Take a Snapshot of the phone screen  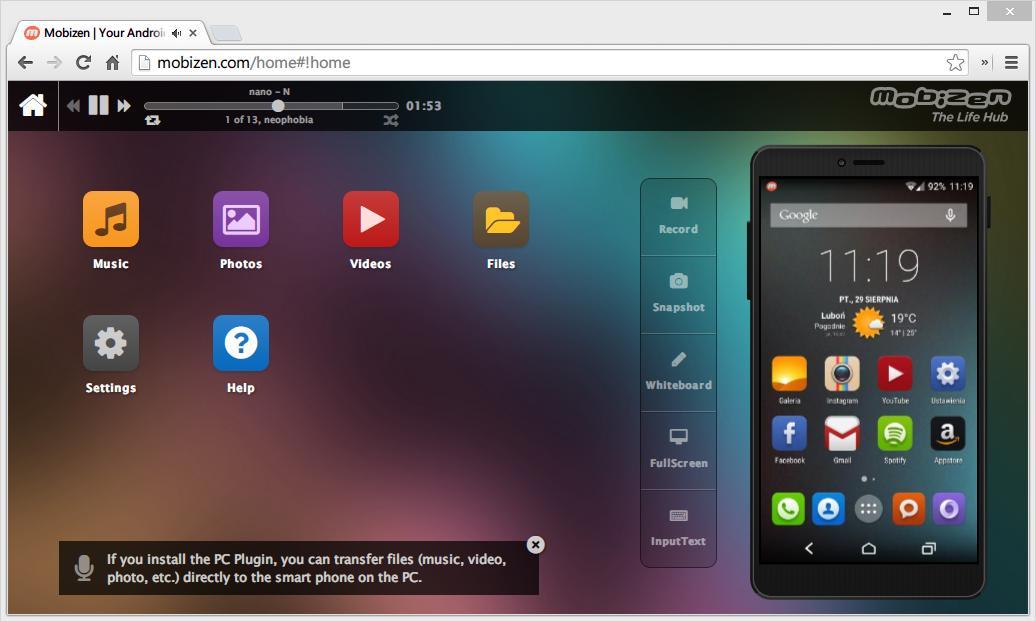678,294
